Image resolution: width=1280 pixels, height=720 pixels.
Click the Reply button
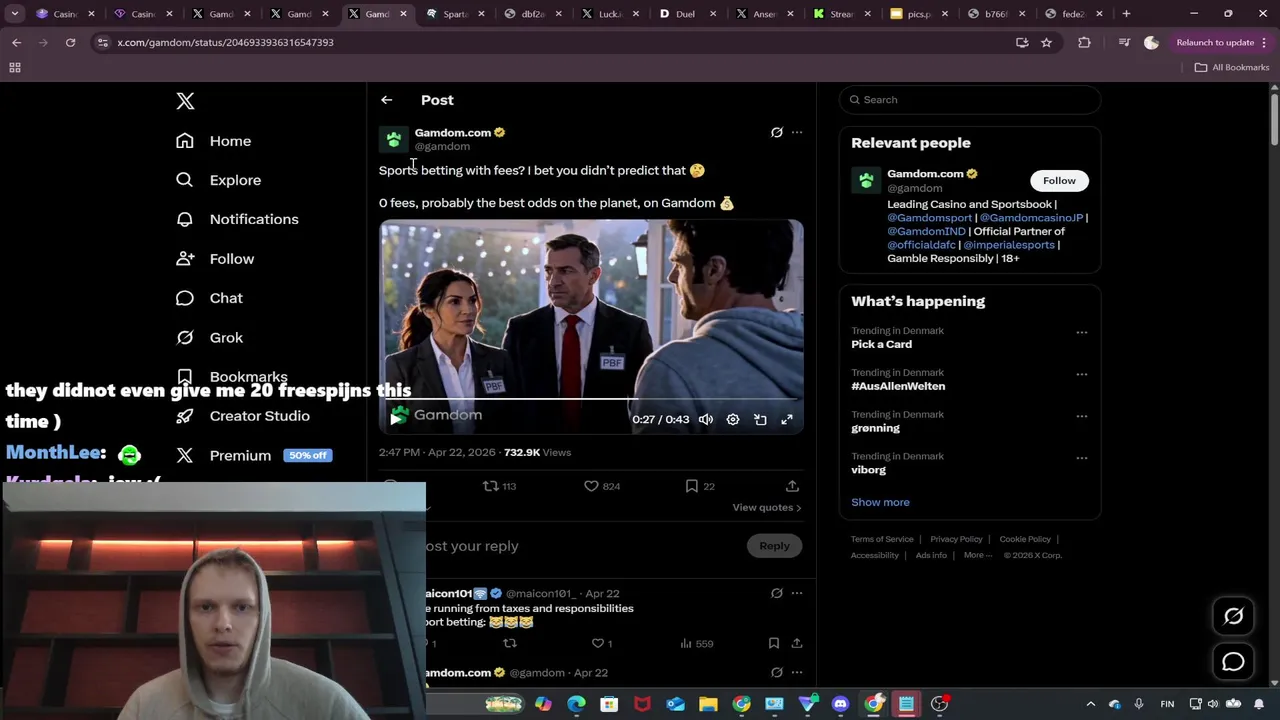774,546
